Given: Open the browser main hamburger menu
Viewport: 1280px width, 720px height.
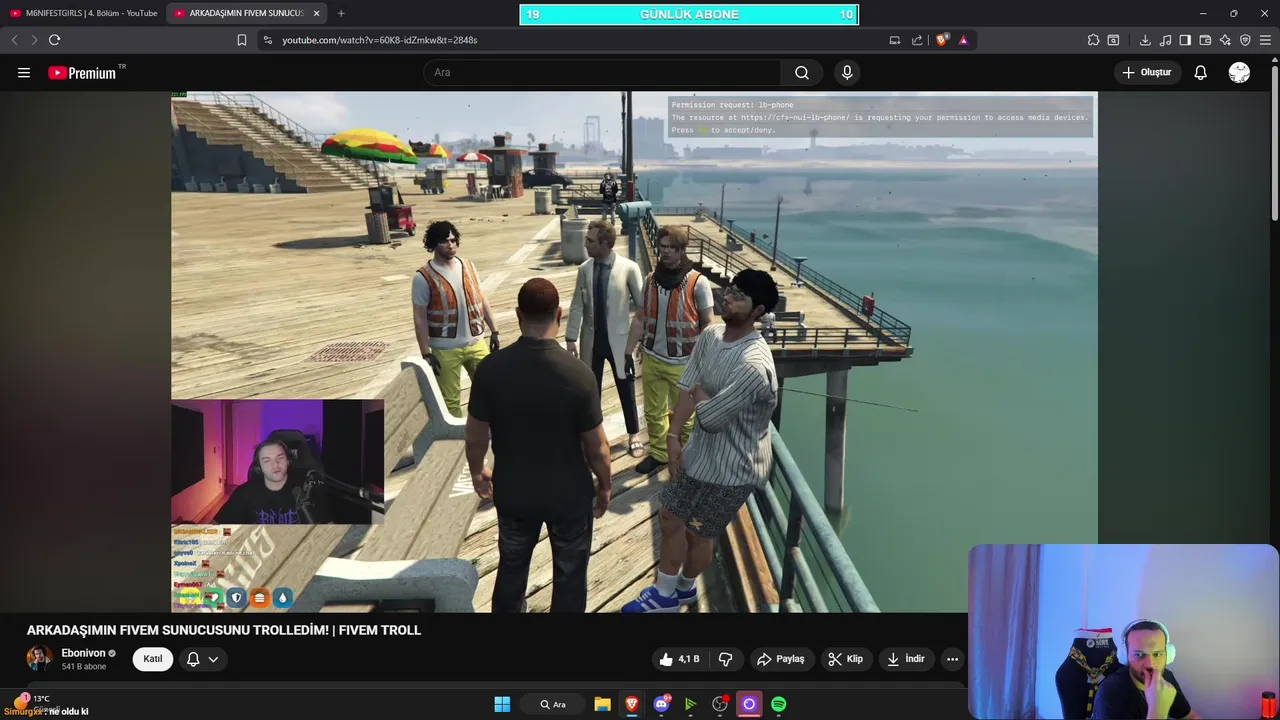Looking at the screenshot, I should pos(1265,40).
